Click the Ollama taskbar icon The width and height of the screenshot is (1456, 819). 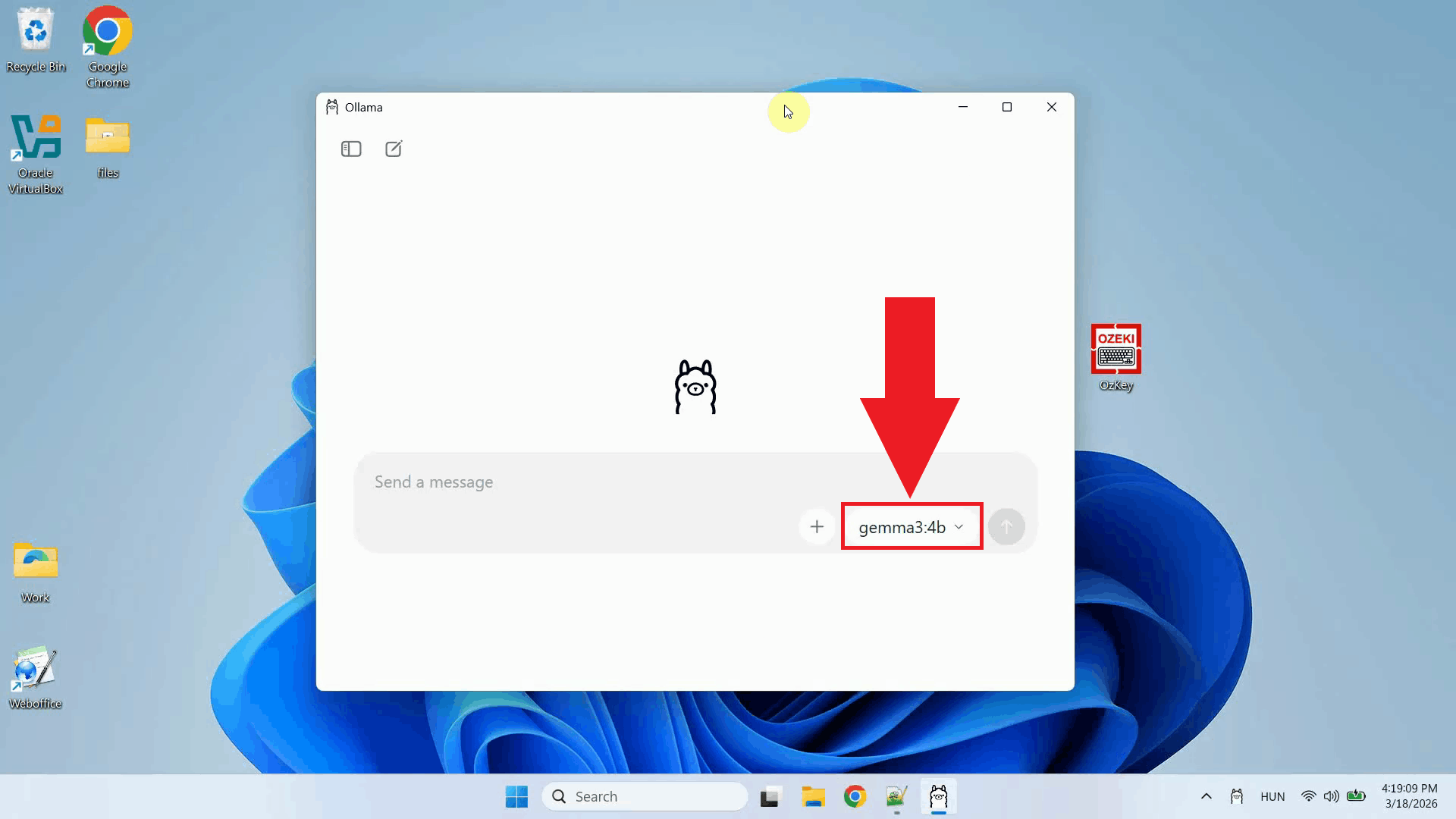click(938, 796)
